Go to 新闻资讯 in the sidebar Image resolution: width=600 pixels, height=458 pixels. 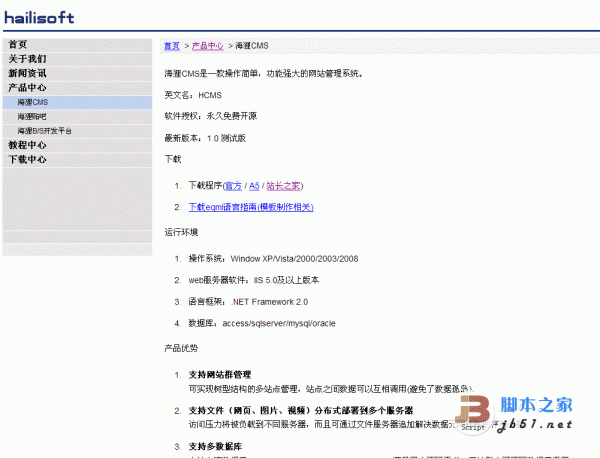[x=77, y=73]
